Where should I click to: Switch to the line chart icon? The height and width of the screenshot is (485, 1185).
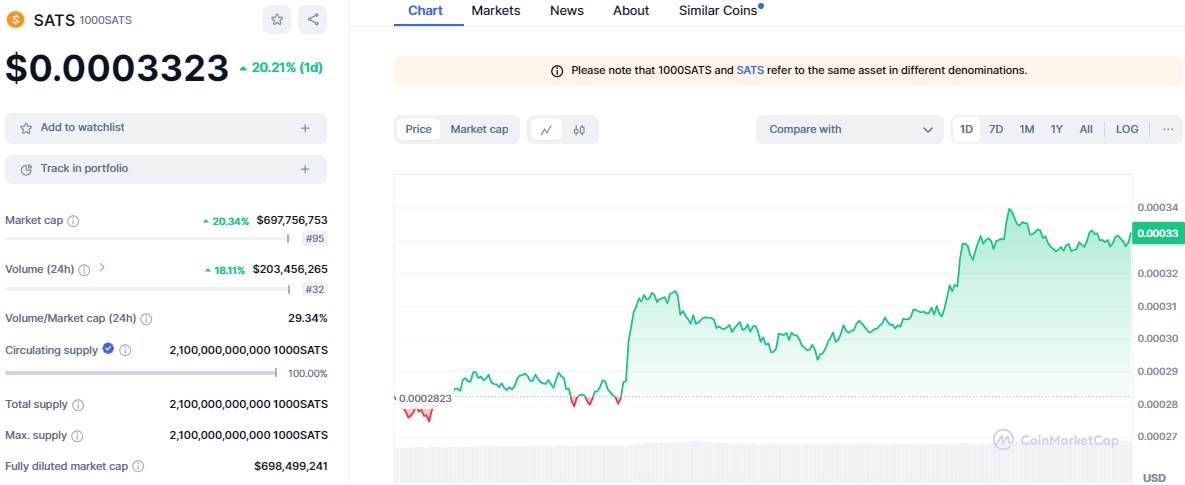point(546,129)
